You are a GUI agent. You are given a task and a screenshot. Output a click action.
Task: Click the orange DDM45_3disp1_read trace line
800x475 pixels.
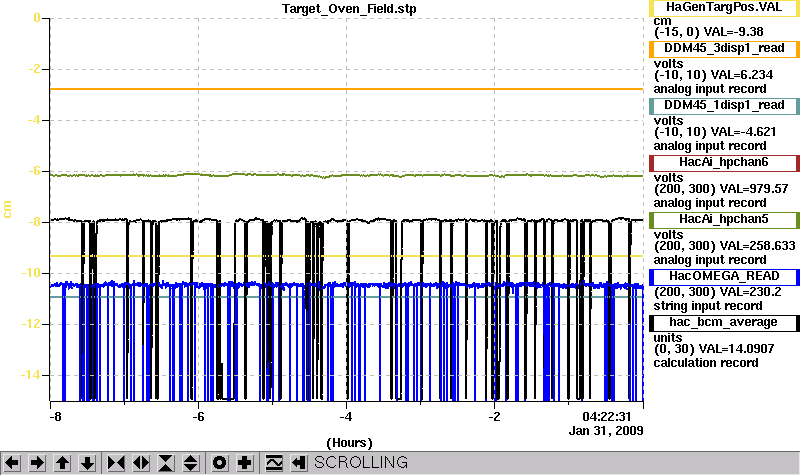pos(347,89)
